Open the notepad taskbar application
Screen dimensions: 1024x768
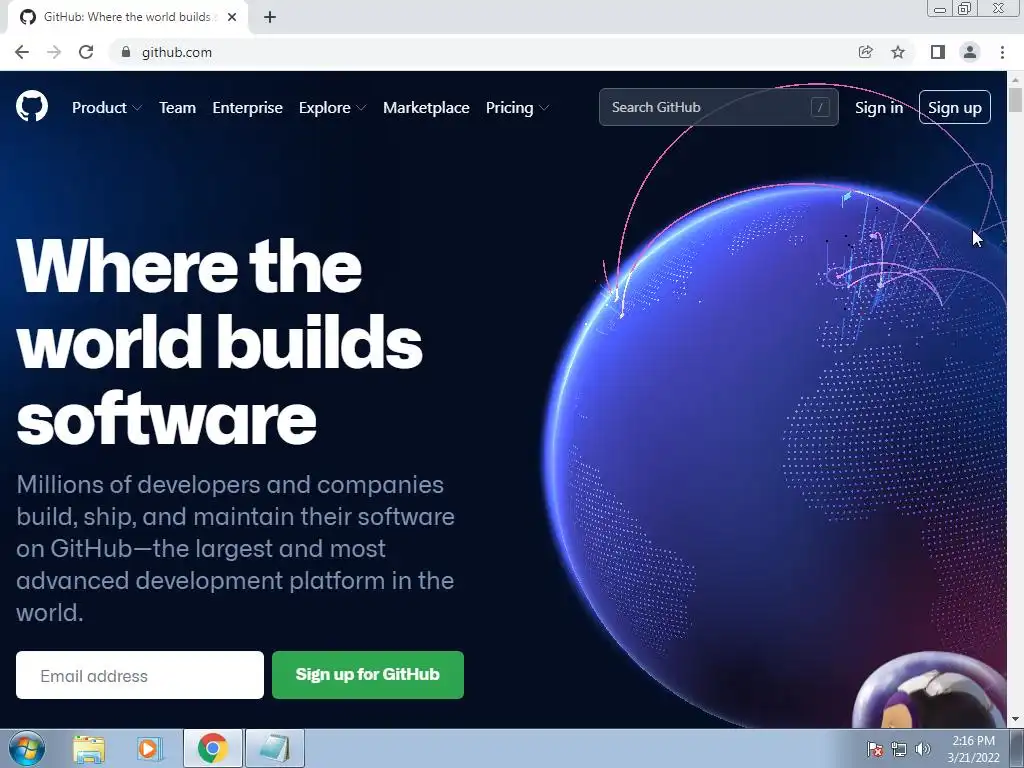click(275, 748)
